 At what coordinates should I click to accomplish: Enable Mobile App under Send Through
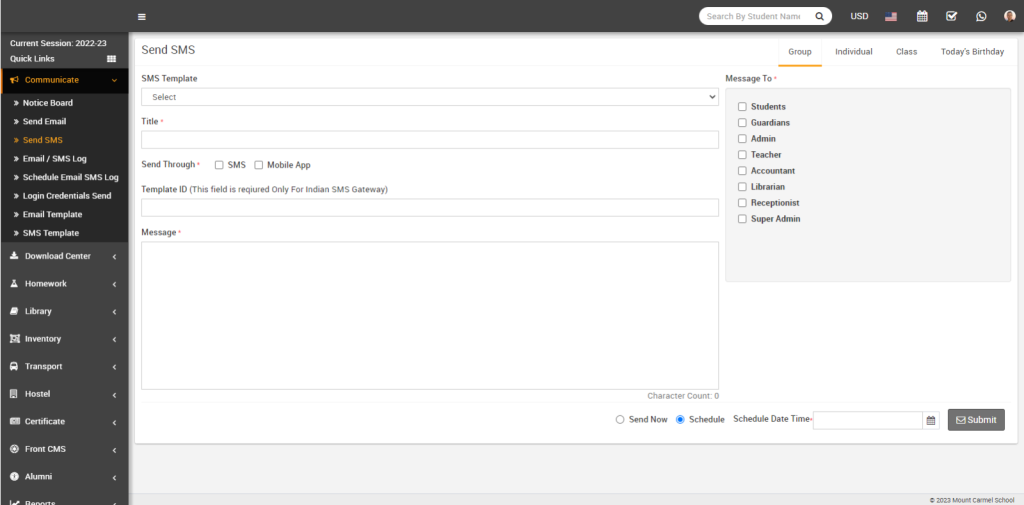click(259, 165)
